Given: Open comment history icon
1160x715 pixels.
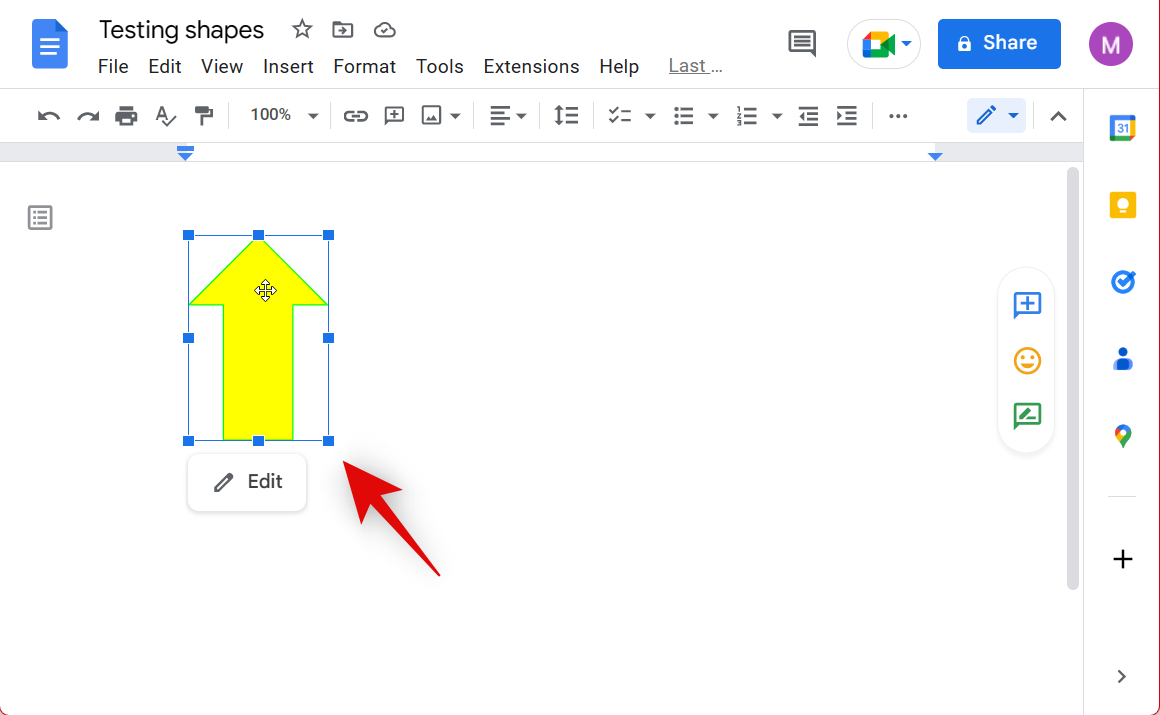Looking at the screenshot, I should (802, 43).
